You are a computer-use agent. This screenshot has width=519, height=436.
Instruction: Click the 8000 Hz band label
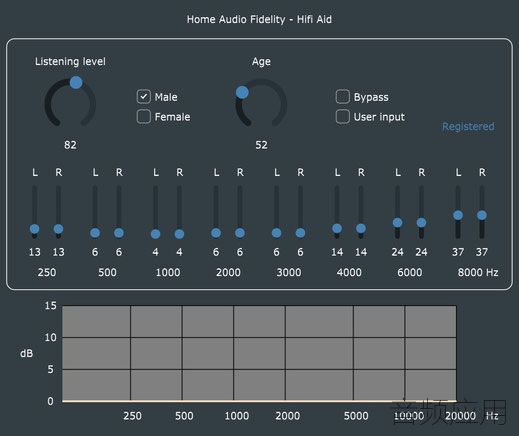coord(478,272)
